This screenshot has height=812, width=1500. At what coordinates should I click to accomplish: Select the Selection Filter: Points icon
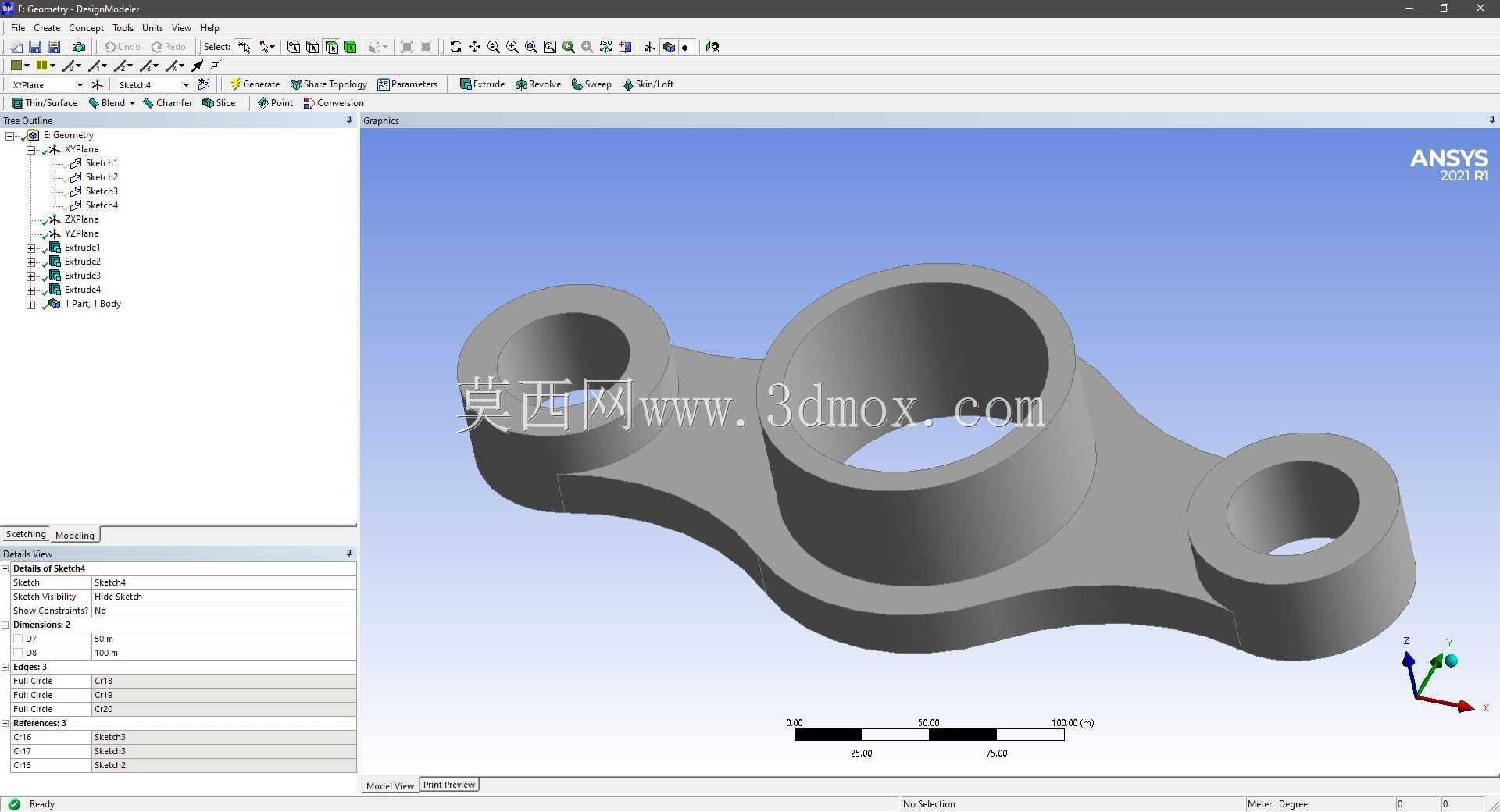click(x=294, y=47)
